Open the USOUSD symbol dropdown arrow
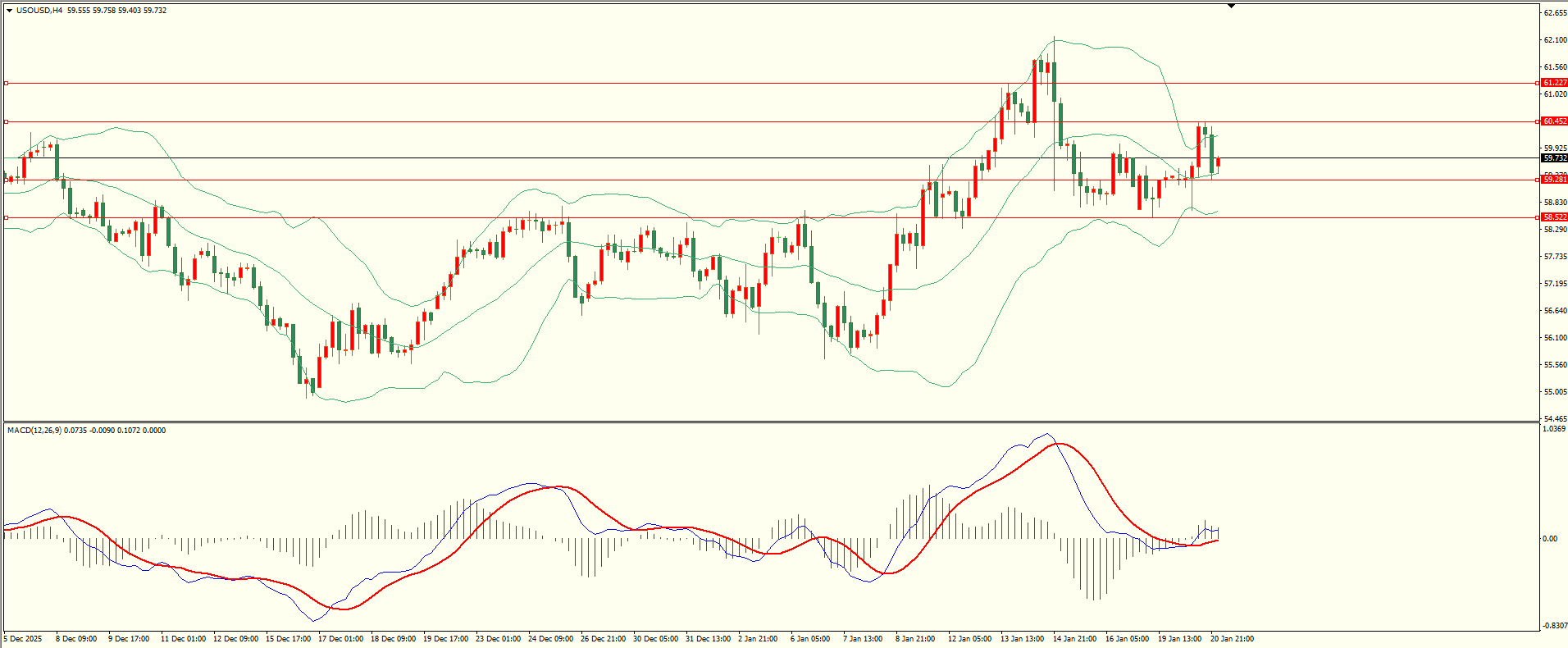Screen dimensions: 1568x648 tap(9, 11)
